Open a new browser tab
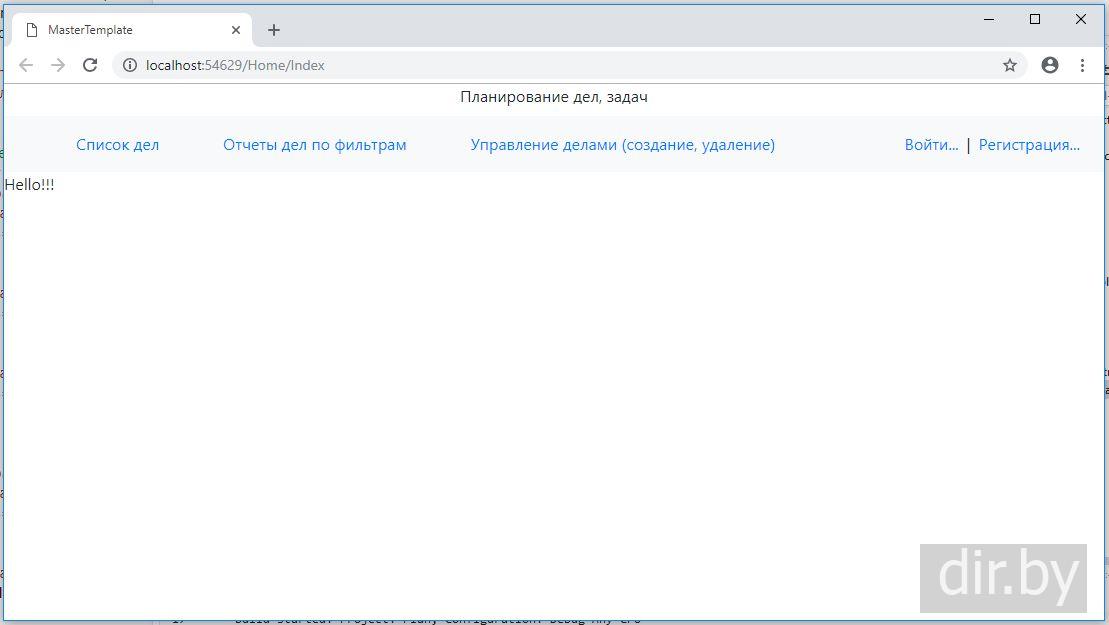Image resolution: width=1109 pixels, height=625 pixels. tap(274, 30)
